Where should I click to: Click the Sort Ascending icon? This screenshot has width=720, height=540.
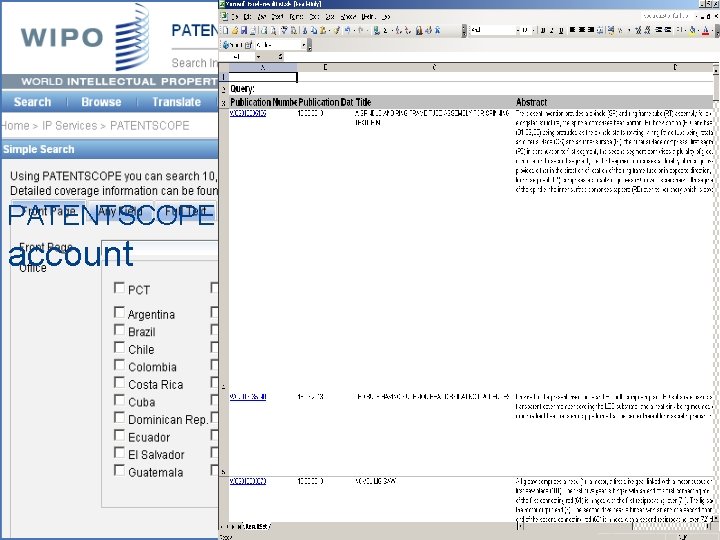coord(399,30)
